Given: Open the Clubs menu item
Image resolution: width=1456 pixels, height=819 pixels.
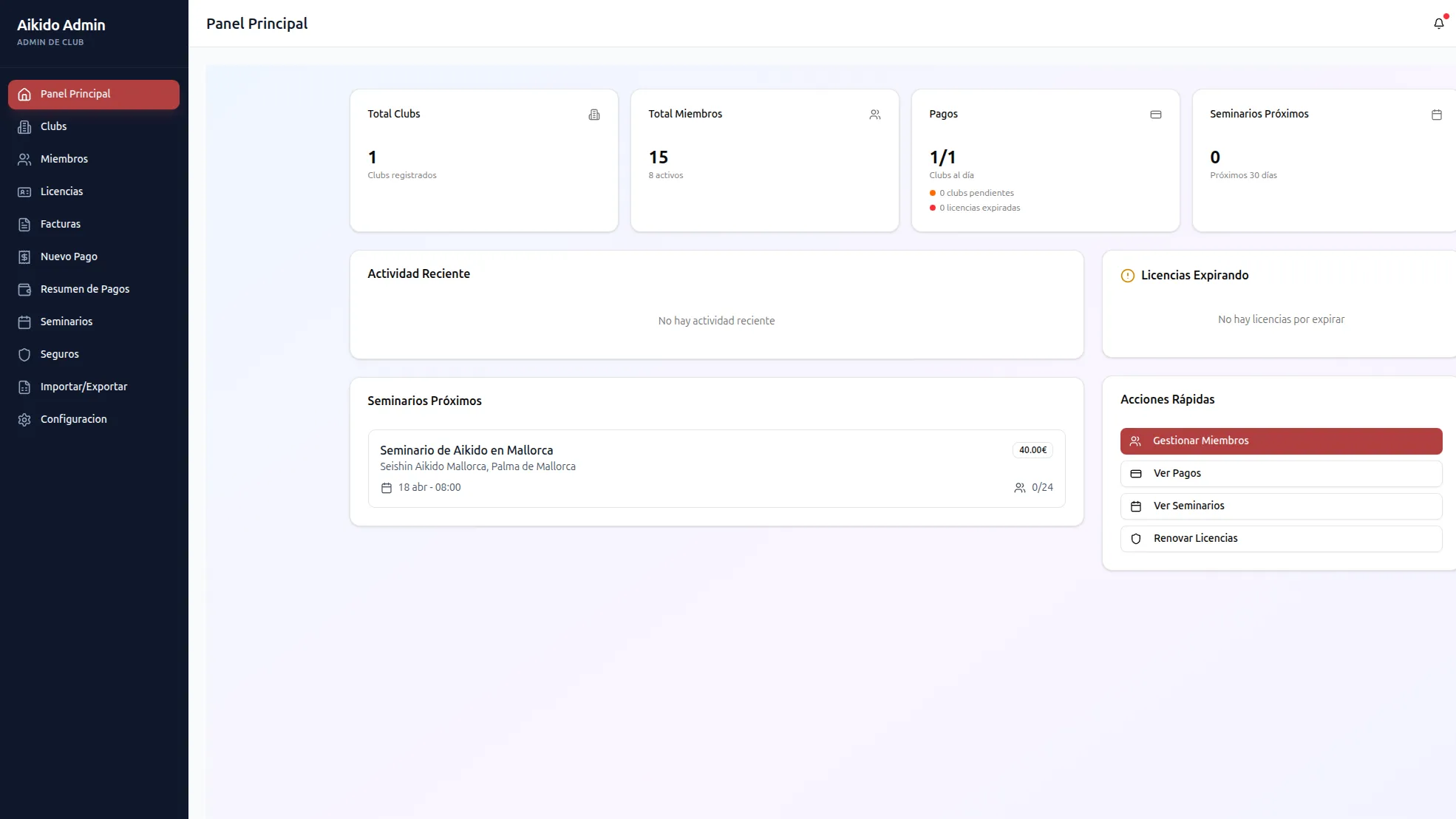Looking at the screenshot, I should 94,127.
